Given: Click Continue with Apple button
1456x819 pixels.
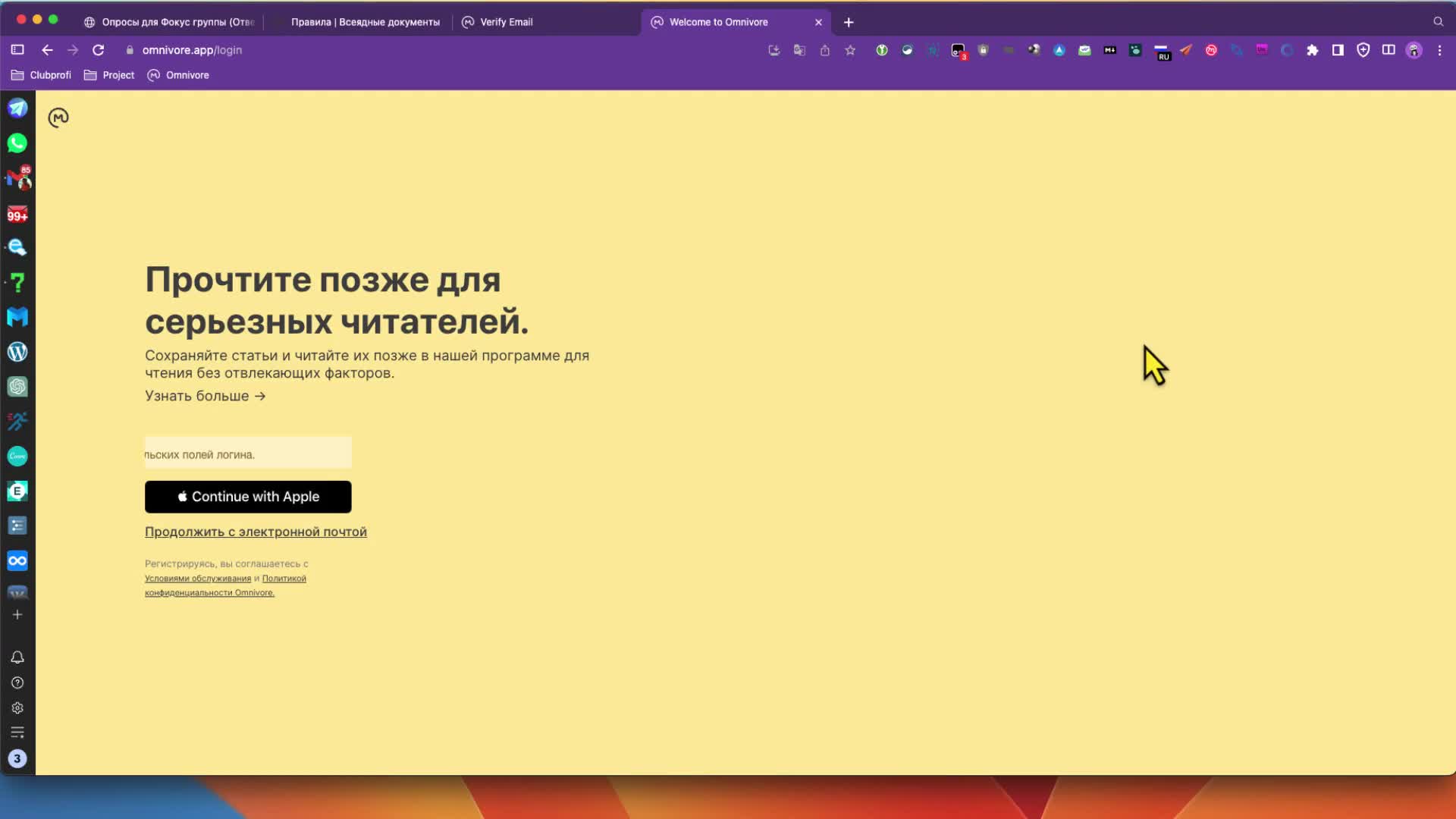Looking at the screenshot, I should (x=248, y=497).
